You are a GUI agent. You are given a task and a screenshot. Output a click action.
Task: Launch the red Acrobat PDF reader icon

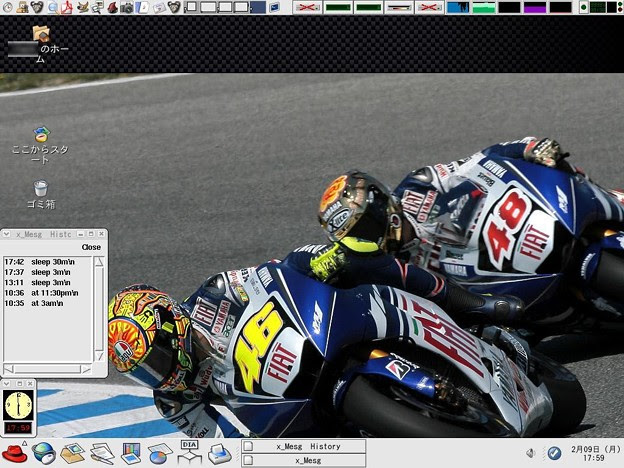point(67,7)
